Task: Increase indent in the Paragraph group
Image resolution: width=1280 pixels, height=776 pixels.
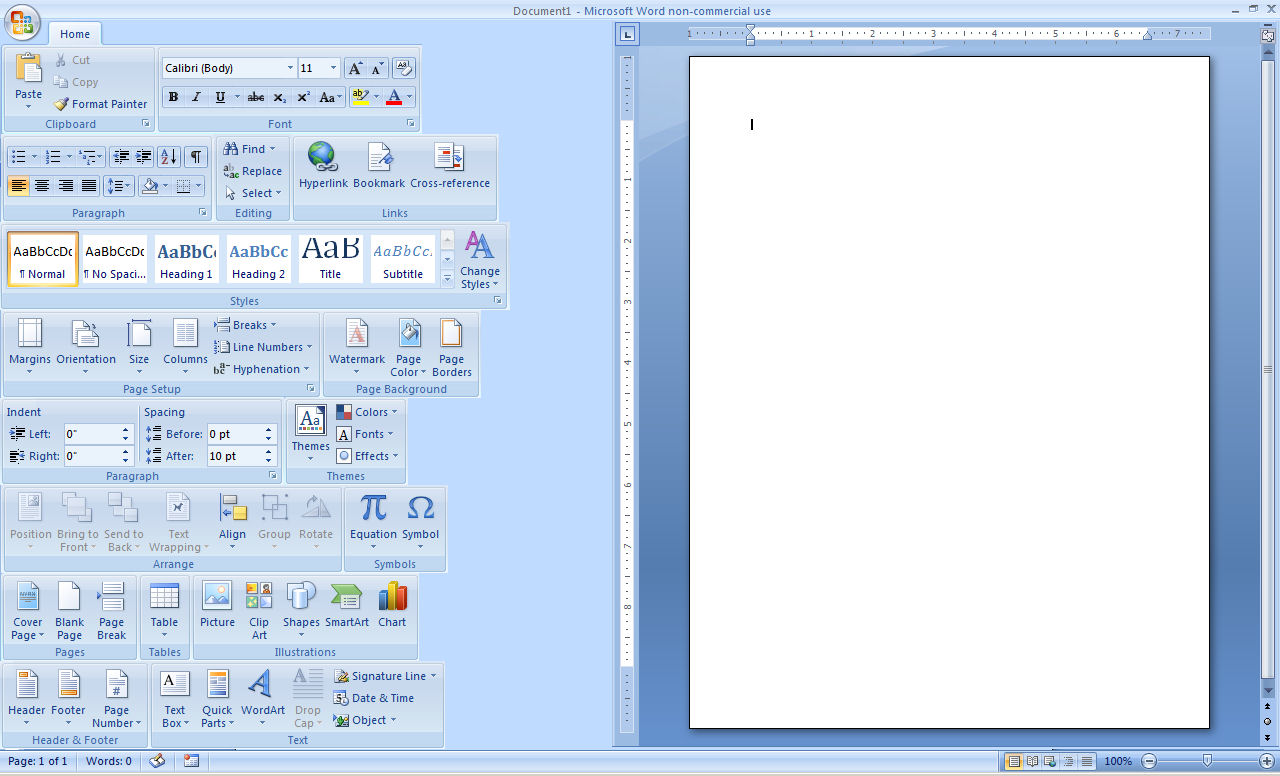Action: point(143,156)
